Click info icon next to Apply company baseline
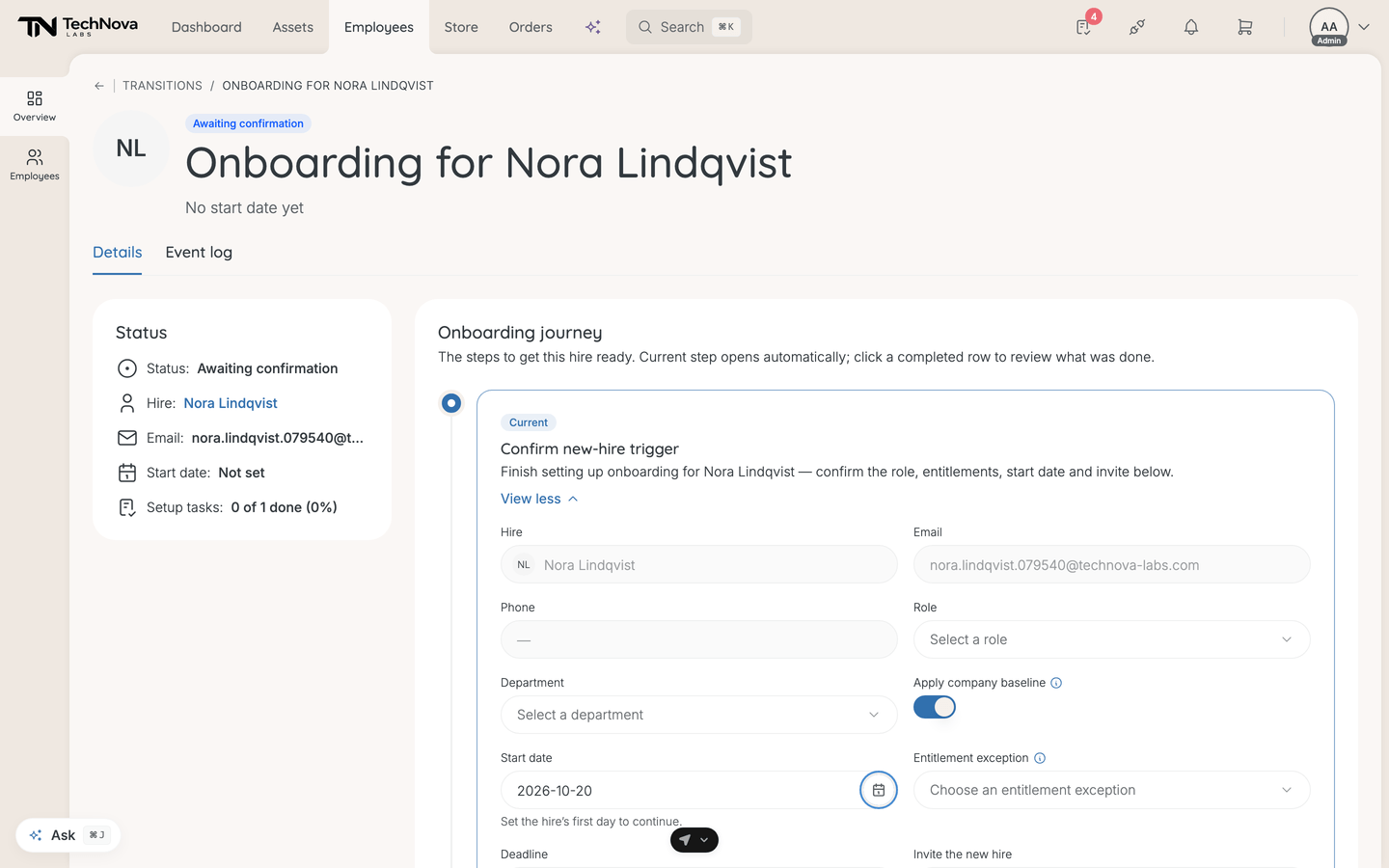 click(1056, 683)
